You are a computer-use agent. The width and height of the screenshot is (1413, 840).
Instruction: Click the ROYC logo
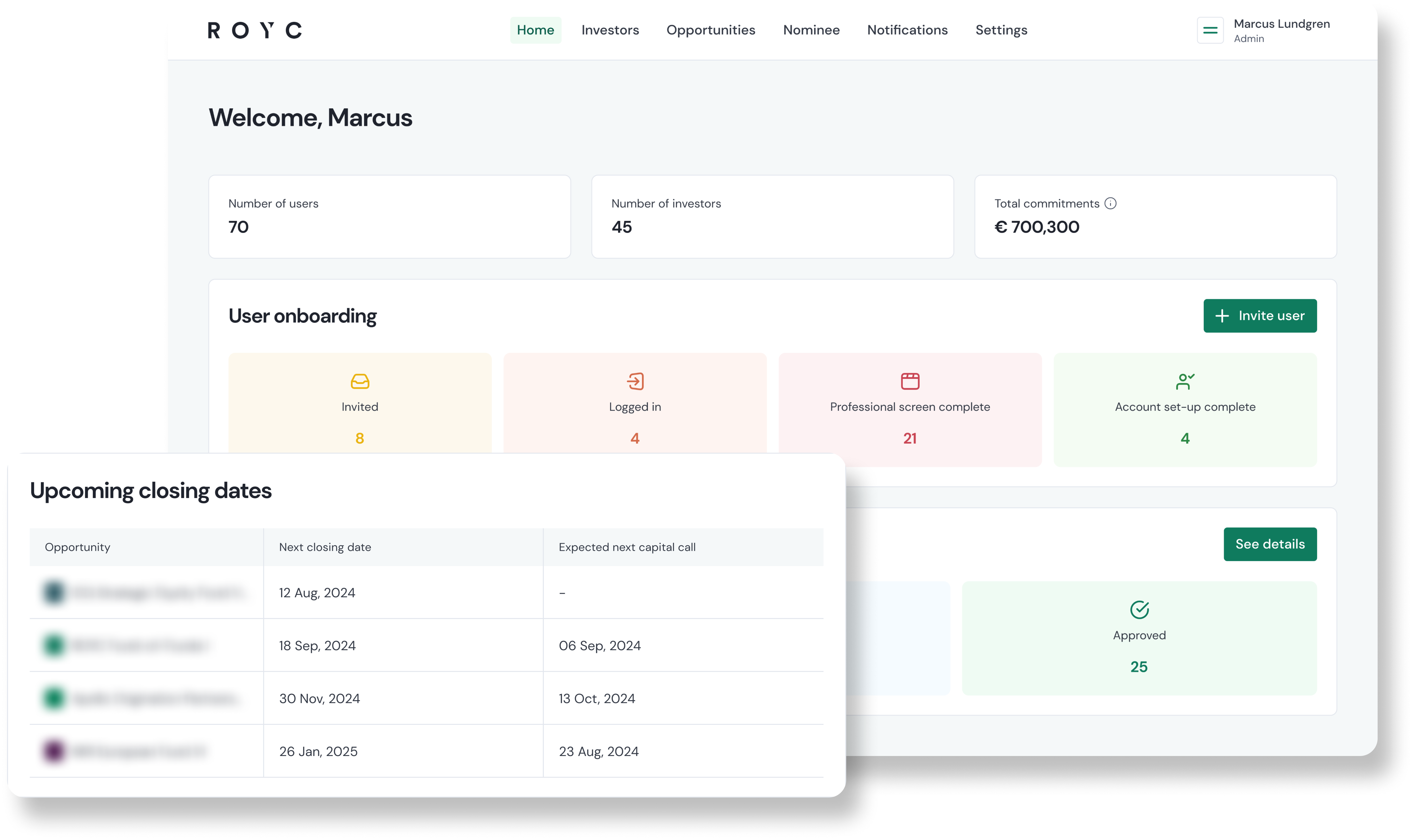255,30
